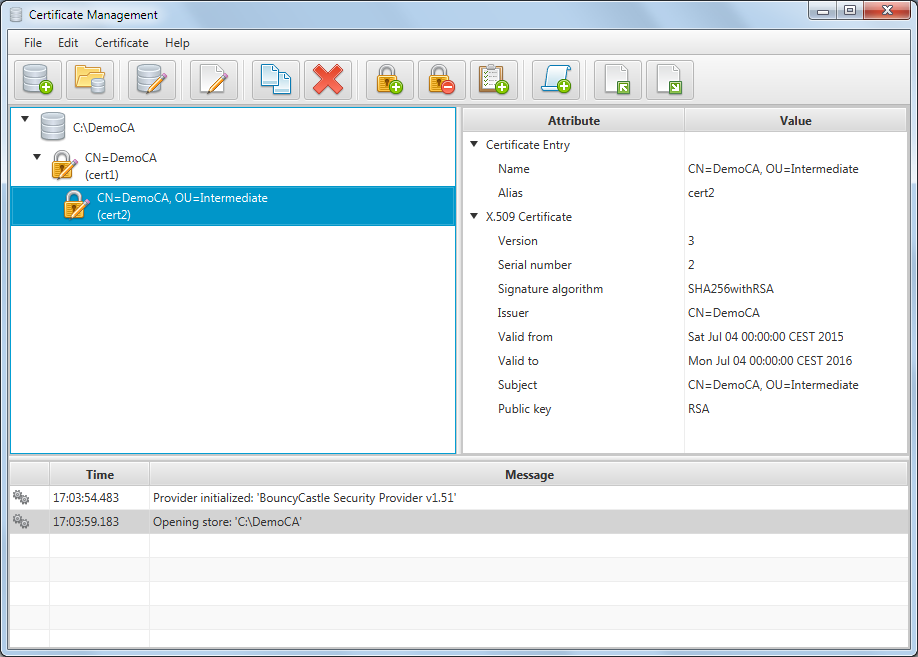The width and height of the screenshot is (918, 657).
Task: Generate a certificate signing request
Action: (x=555, y=80)
